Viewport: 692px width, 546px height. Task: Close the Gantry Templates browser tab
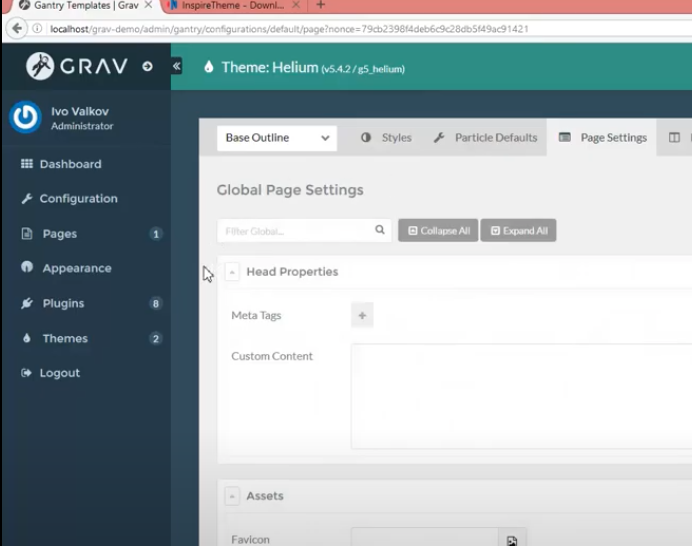(148, 5)
